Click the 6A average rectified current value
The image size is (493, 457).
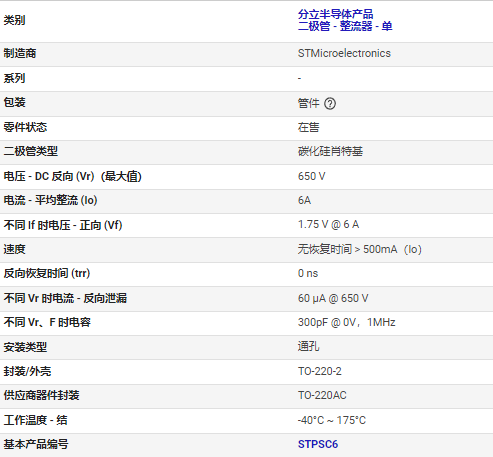[304, 200]
